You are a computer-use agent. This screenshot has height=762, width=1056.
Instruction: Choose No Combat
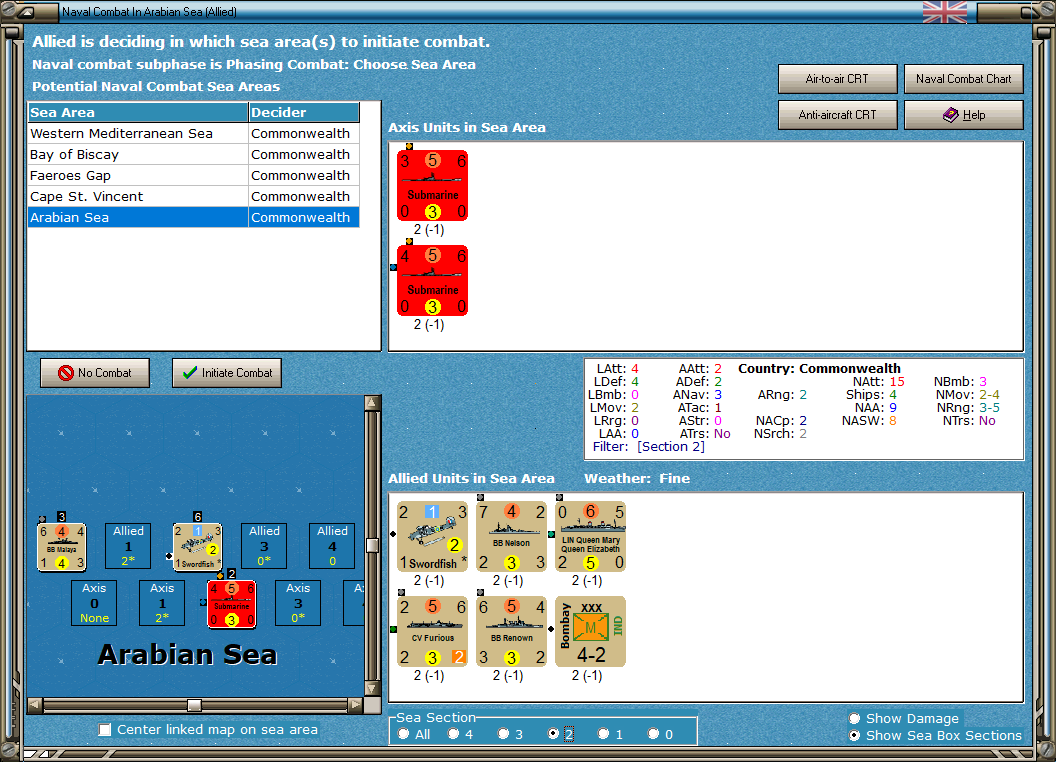[95, 373]
